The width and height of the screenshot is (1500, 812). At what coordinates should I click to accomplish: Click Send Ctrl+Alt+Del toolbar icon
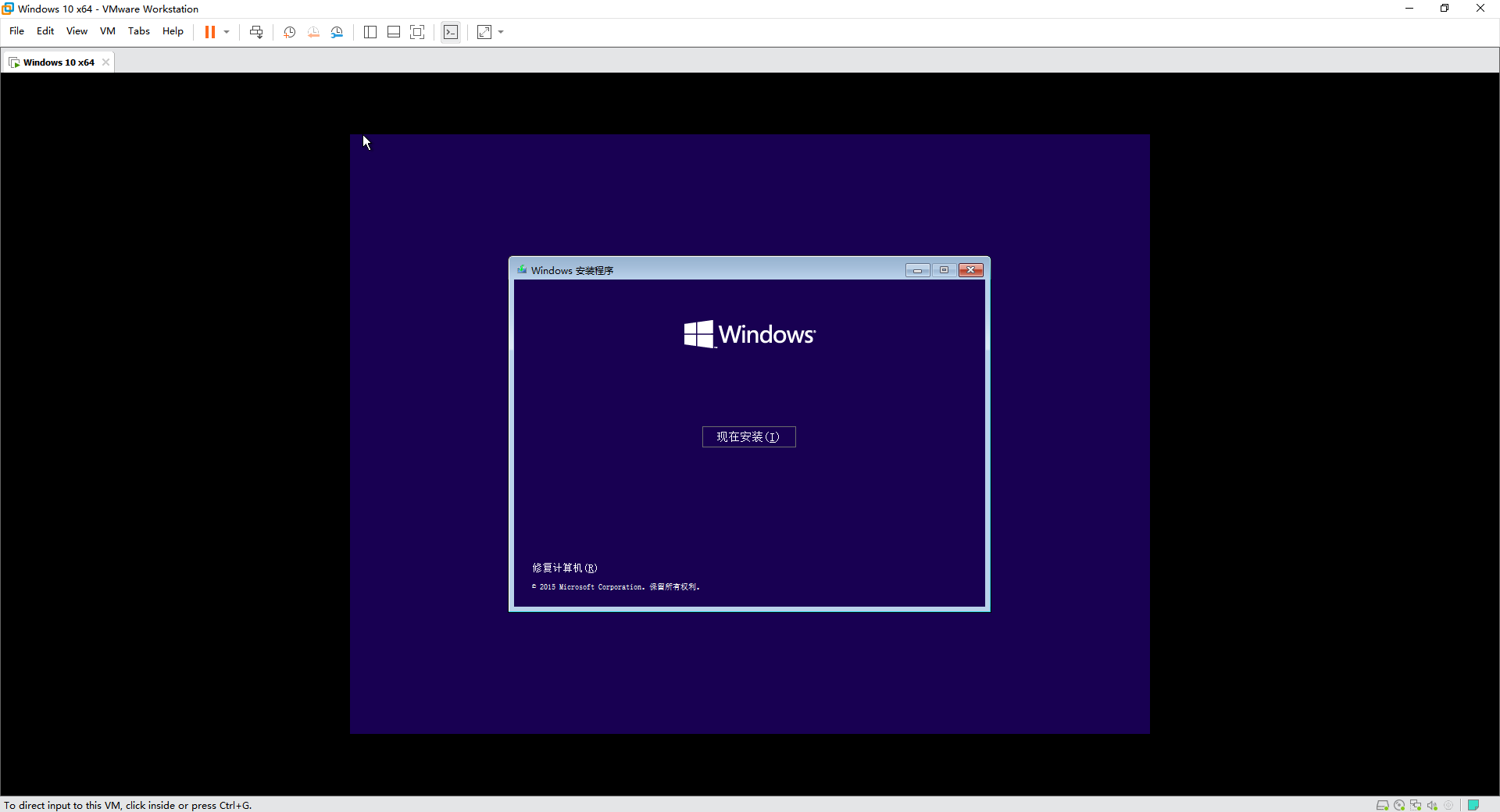pyautogui.click(x=256, y=32)
